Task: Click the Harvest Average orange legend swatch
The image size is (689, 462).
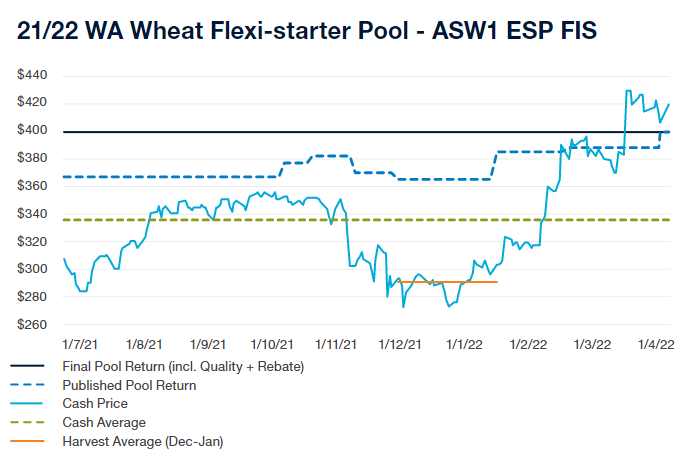Action: pos(30,441)
